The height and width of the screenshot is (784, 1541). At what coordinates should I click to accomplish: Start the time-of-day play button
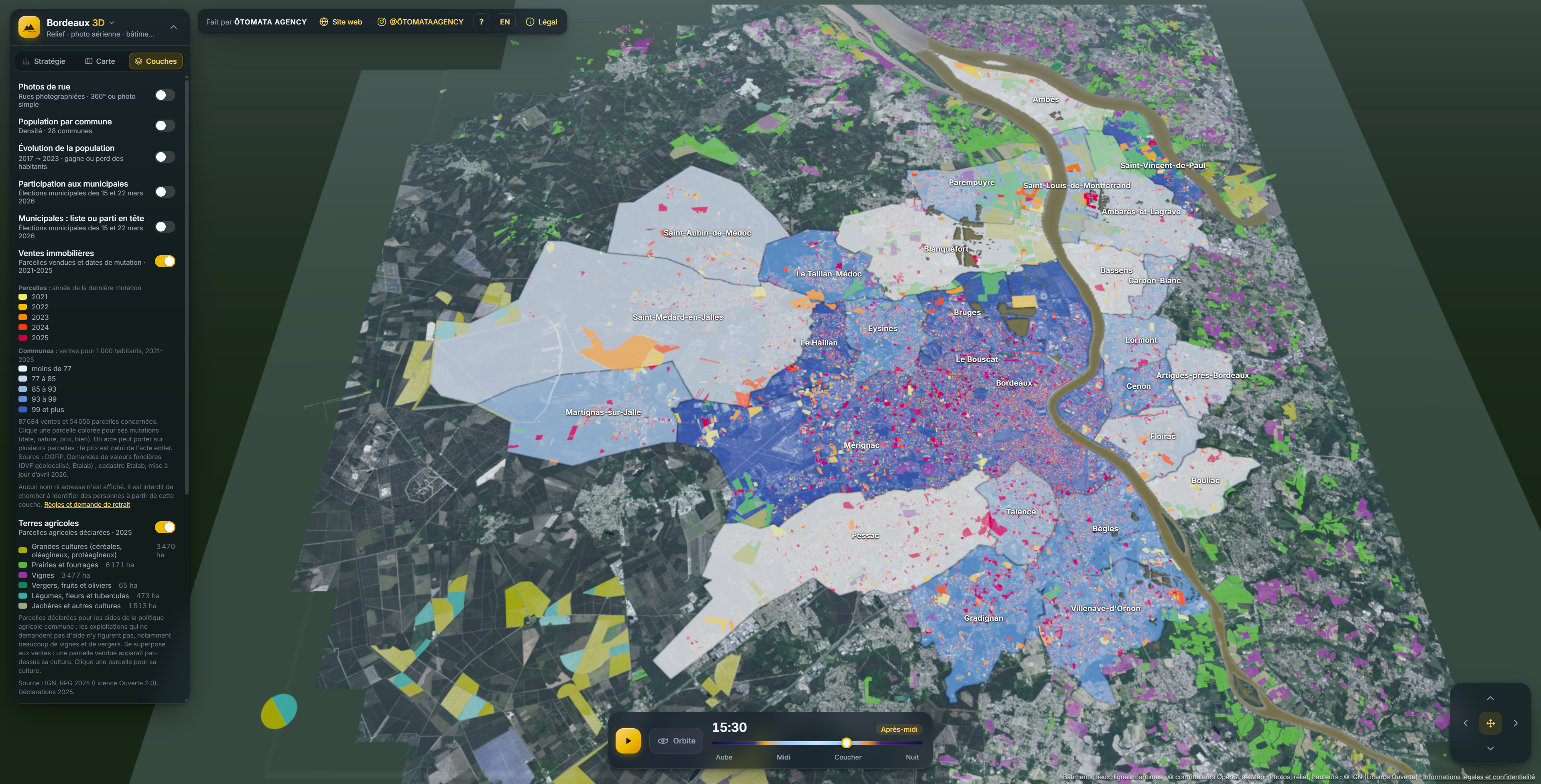pyautogui.click(x=628, y=740)
